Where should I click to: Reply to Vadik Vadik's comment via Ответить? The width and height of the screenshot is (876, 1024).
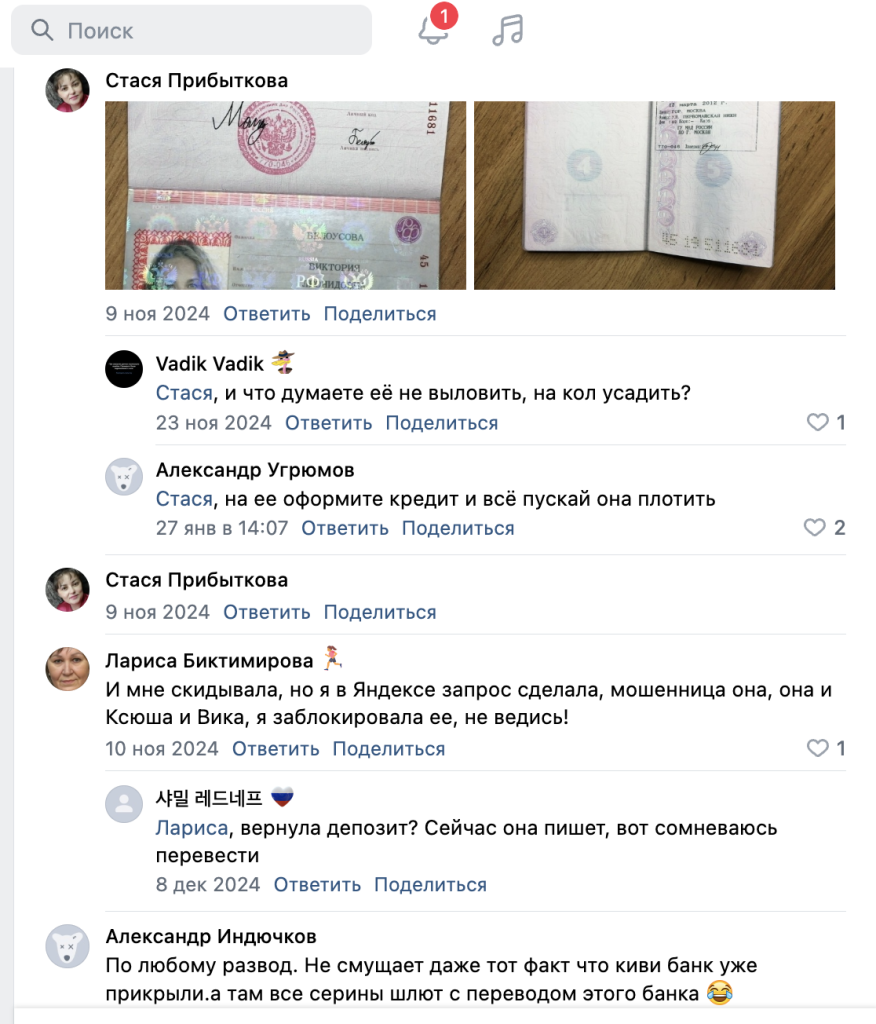[329, 423]
